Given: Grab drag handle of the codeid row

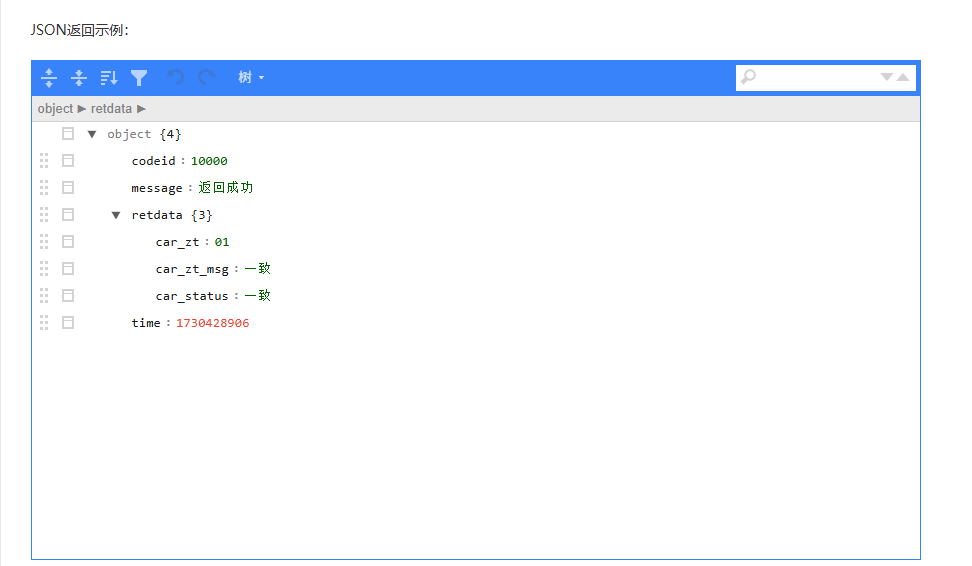Looking at the screenshot, I should (x=44, y=161).
